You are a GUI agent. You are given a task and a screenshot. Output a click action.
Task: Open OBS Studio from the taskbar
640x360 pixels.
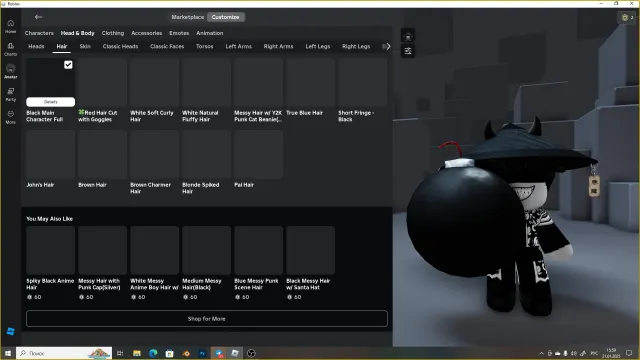coord(251,353)
